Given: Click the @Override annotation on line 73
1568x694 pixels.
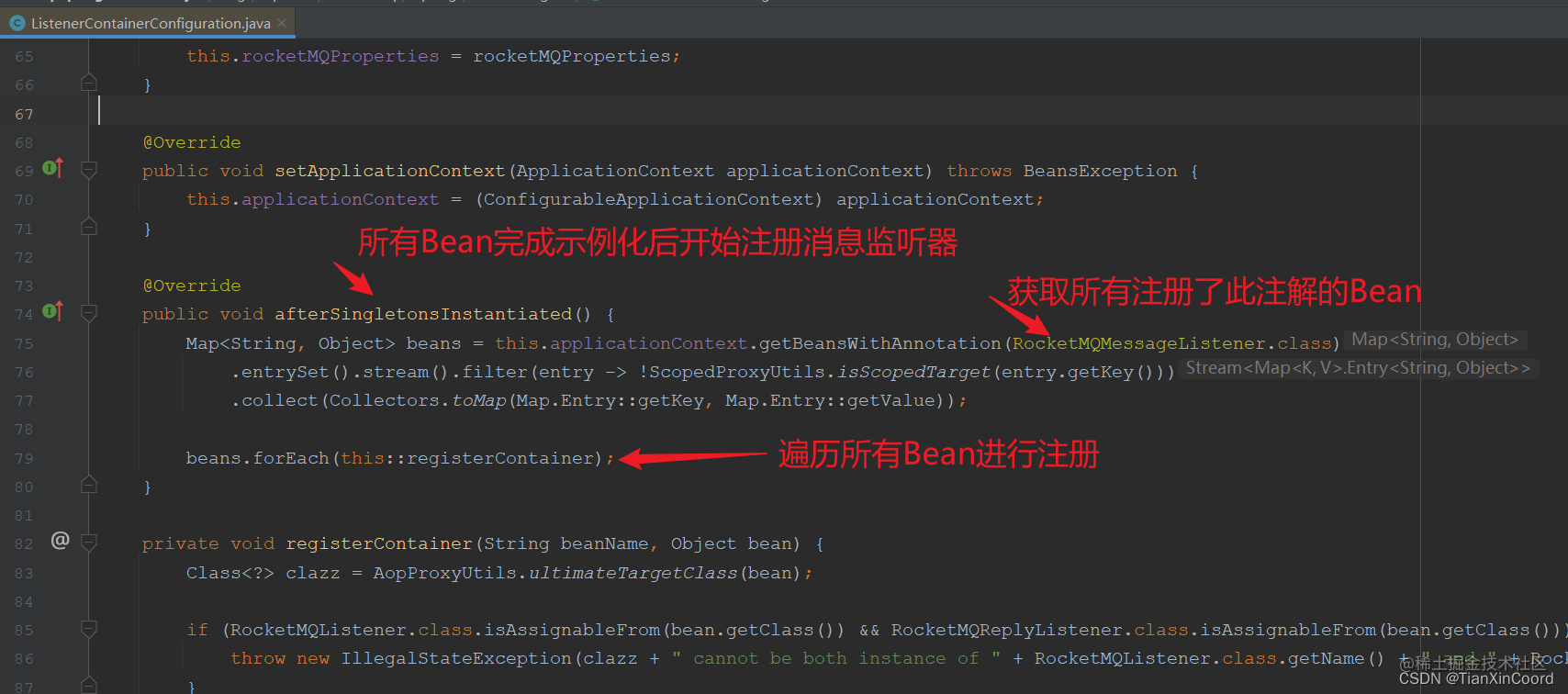Looking at the screenshot, I should pyautogui.click(x=192, y=285).
